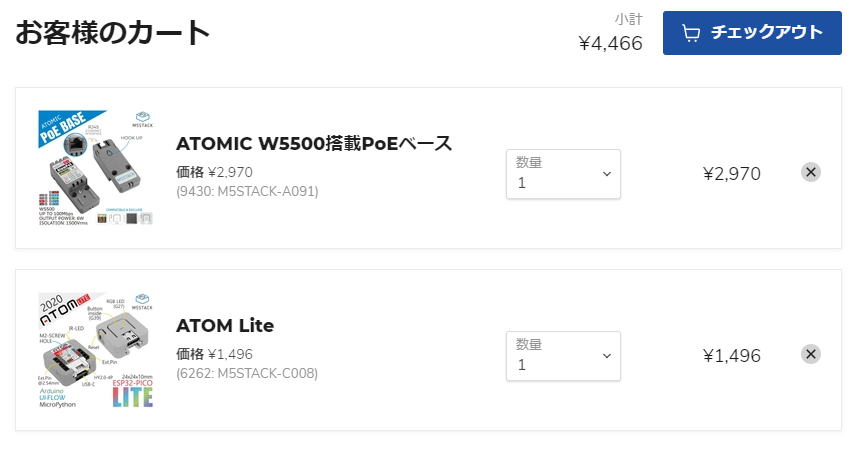
Task: Click the お客様のカート heading
Action: coord(113,33)
